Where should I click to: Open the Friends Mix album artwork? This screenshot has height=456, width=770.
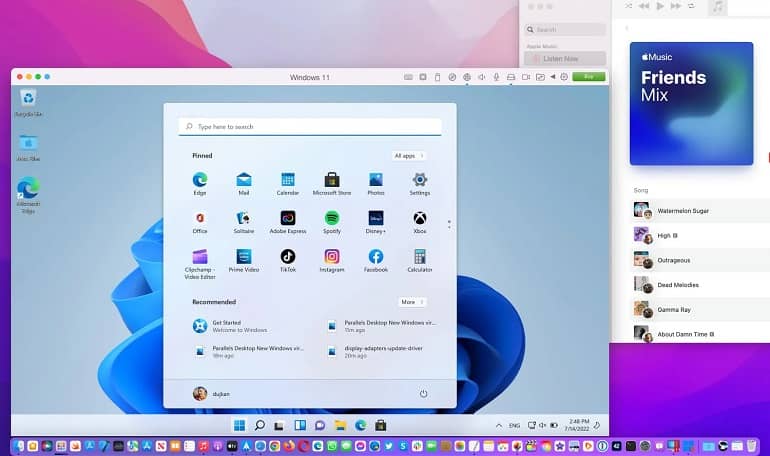691,104
